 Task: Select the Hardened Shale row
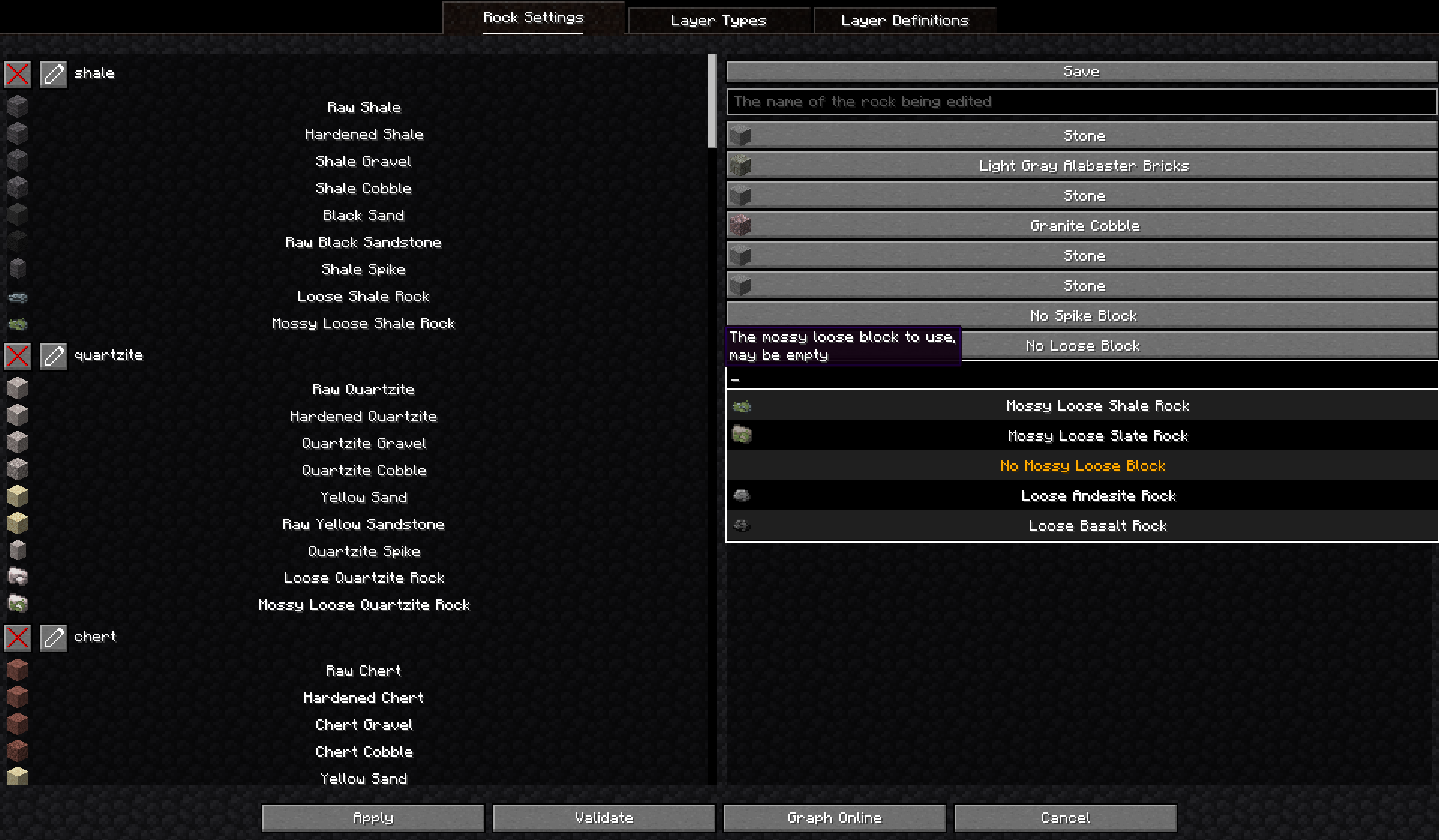pos(364,134)
